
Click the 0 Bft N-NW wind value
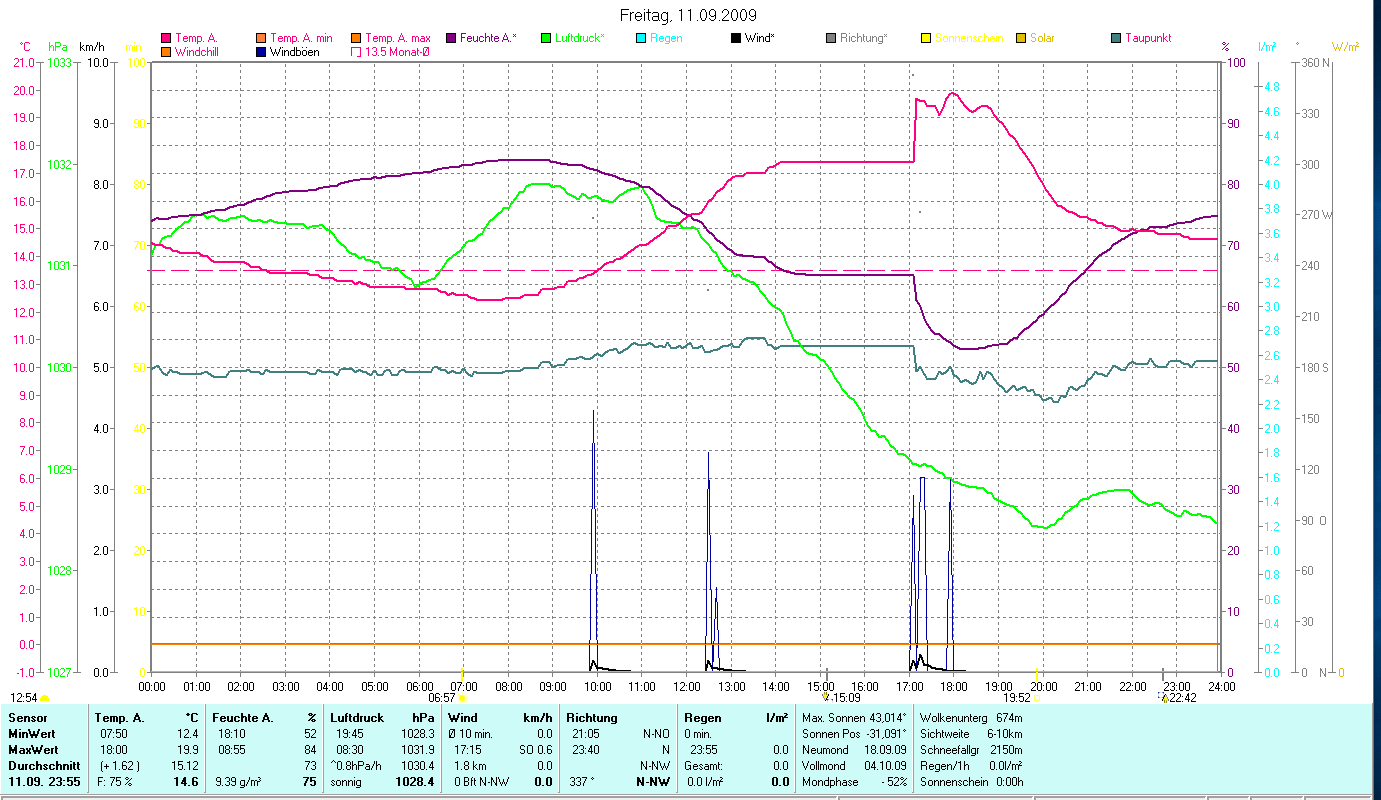point(481,782)
